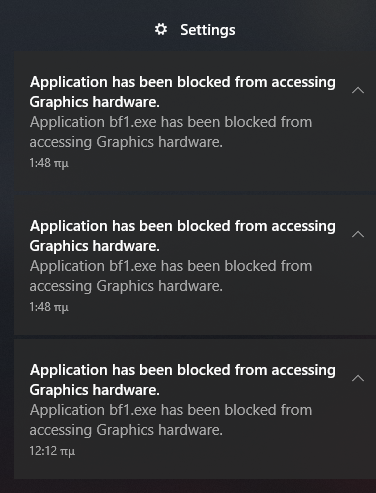This screenshot has height=493, width=376.
Task: Open the first notification's bold title text
Action: pos(183,92)
